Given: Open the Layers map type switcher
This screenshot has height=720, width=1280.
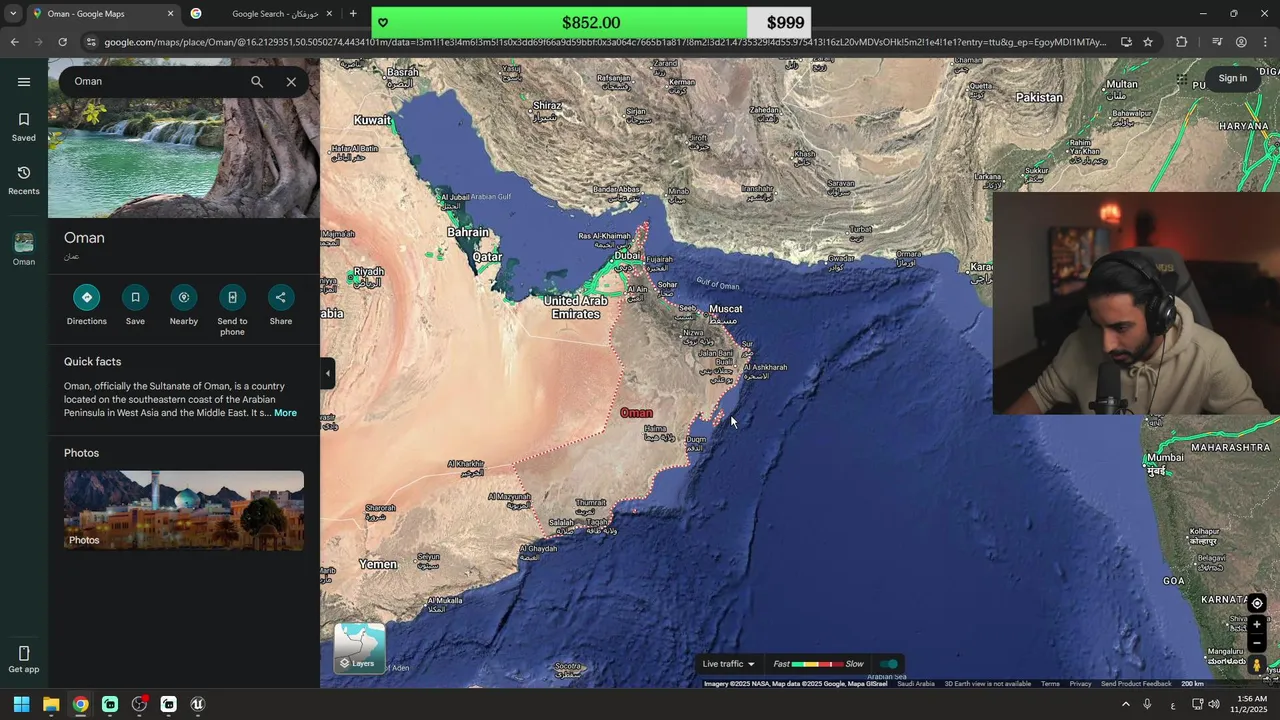Looking at the screenshot, I should point(359,648).
